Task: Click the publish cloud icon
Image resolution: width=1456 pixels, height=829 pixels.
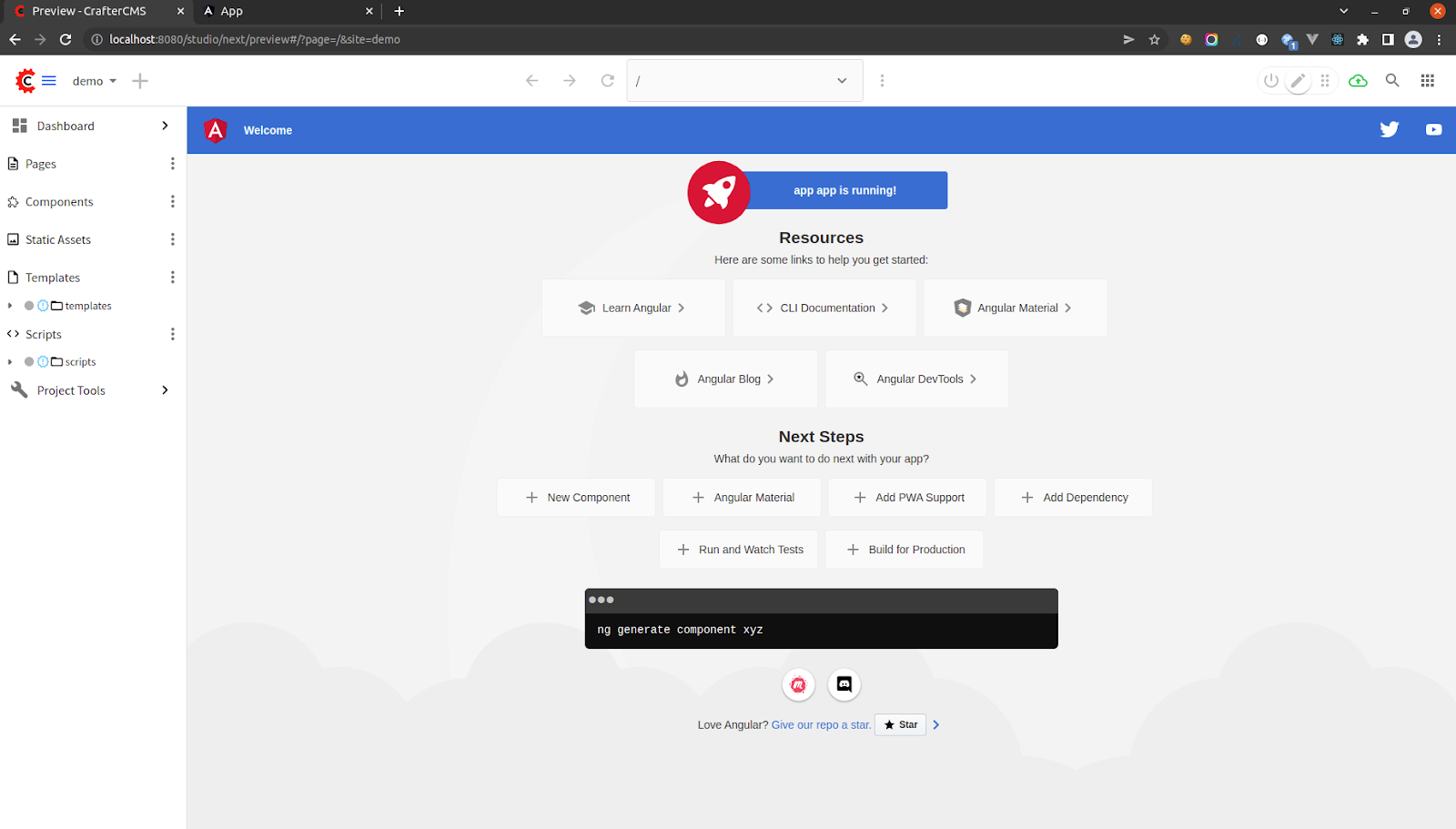Action: (1358, 81)
